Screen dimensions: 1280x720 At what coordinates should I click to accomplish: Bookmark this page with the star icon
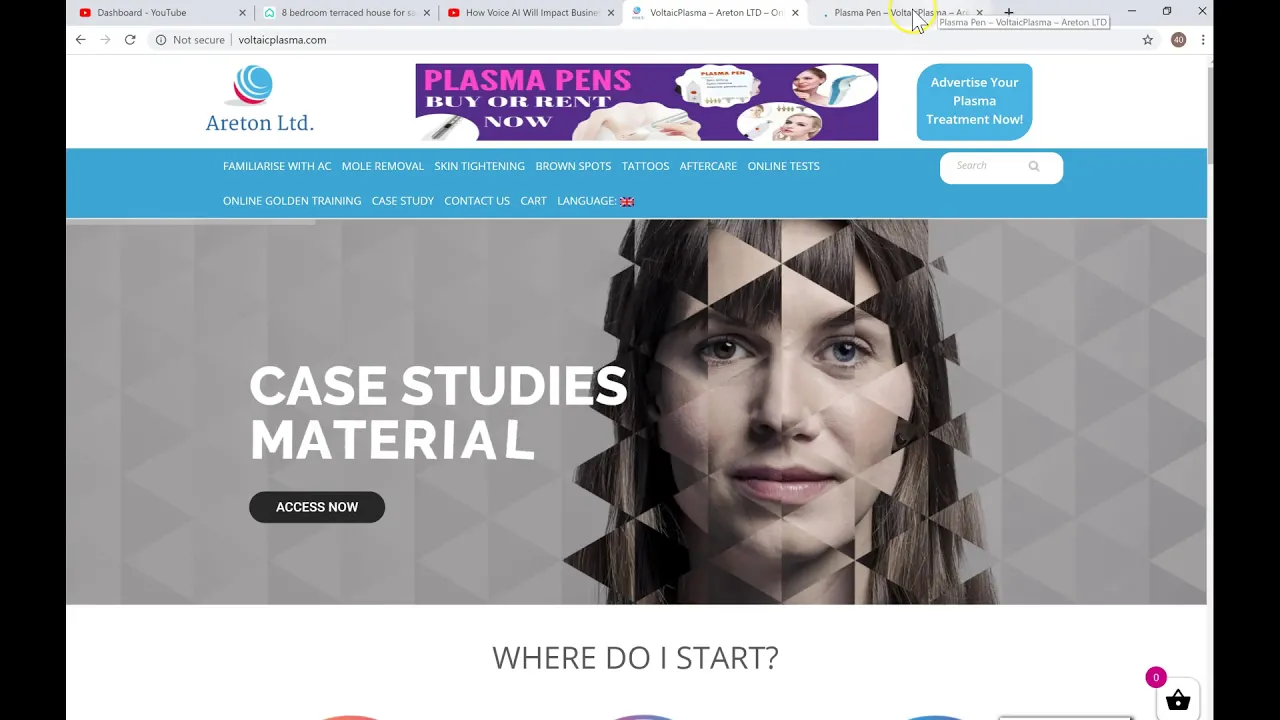[1148, 40]
